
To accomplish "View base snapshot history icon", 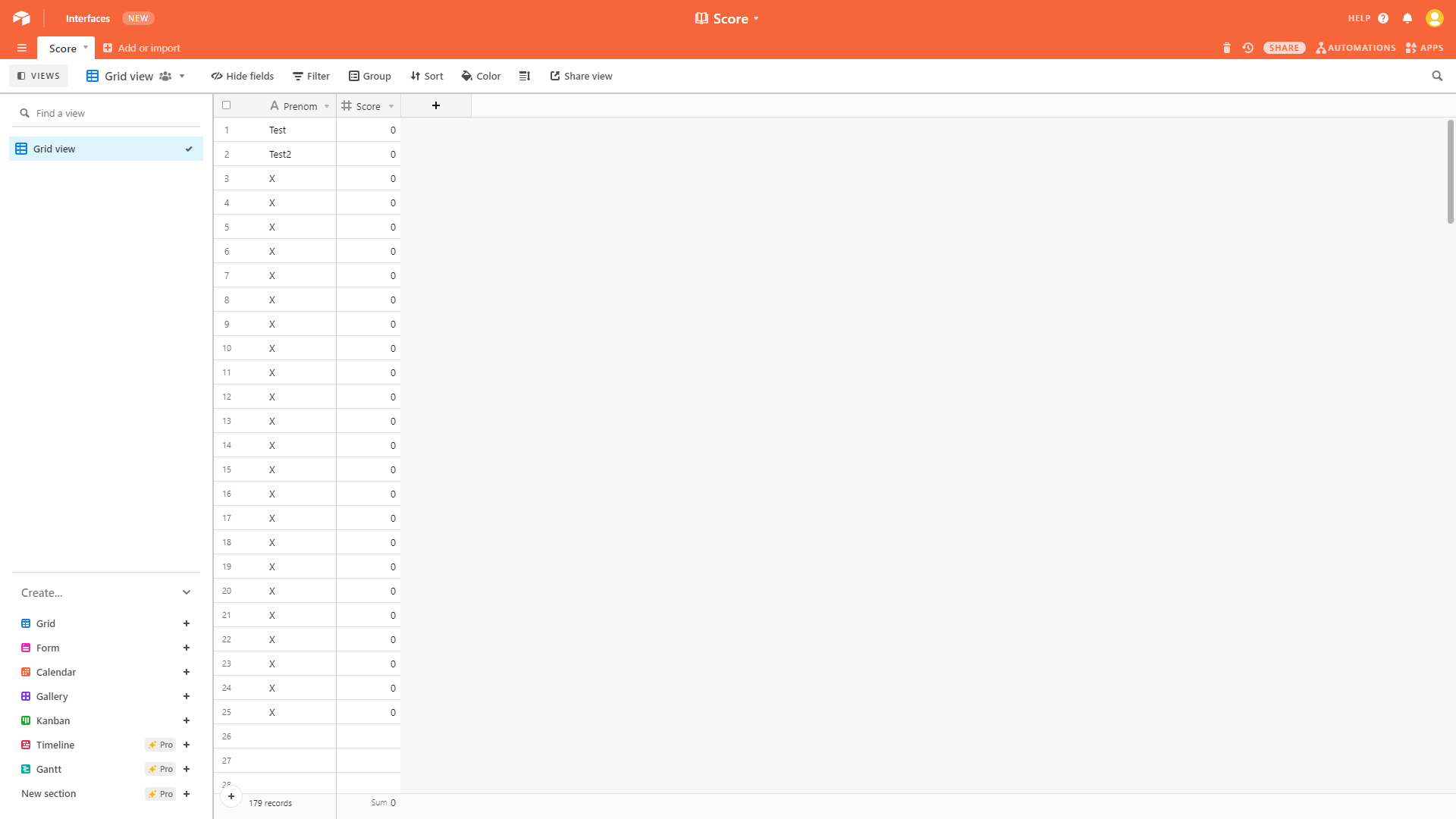I will (x=1248, y=47).
